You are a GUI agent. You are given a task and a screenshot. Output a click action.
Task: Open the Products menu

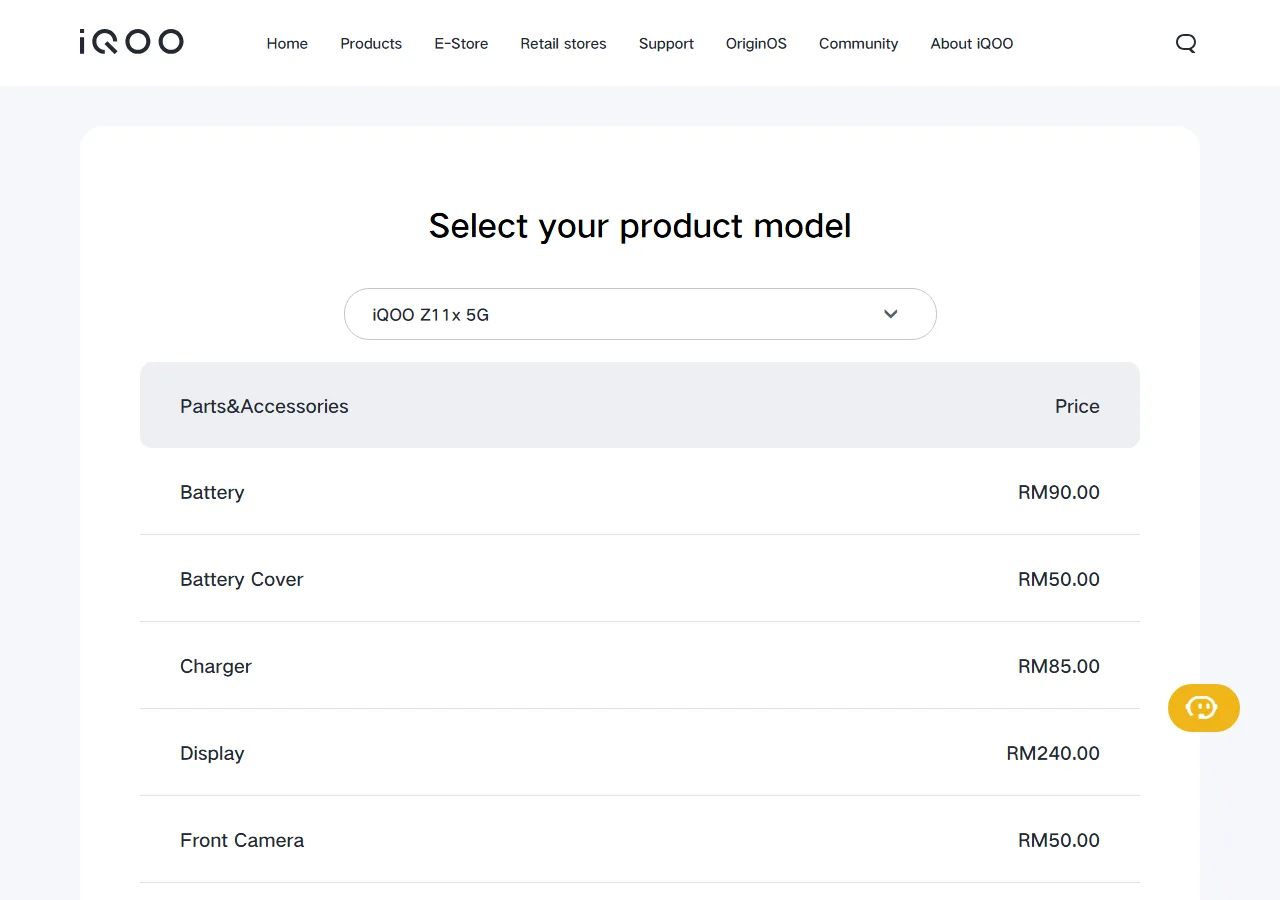click(371, 43)
